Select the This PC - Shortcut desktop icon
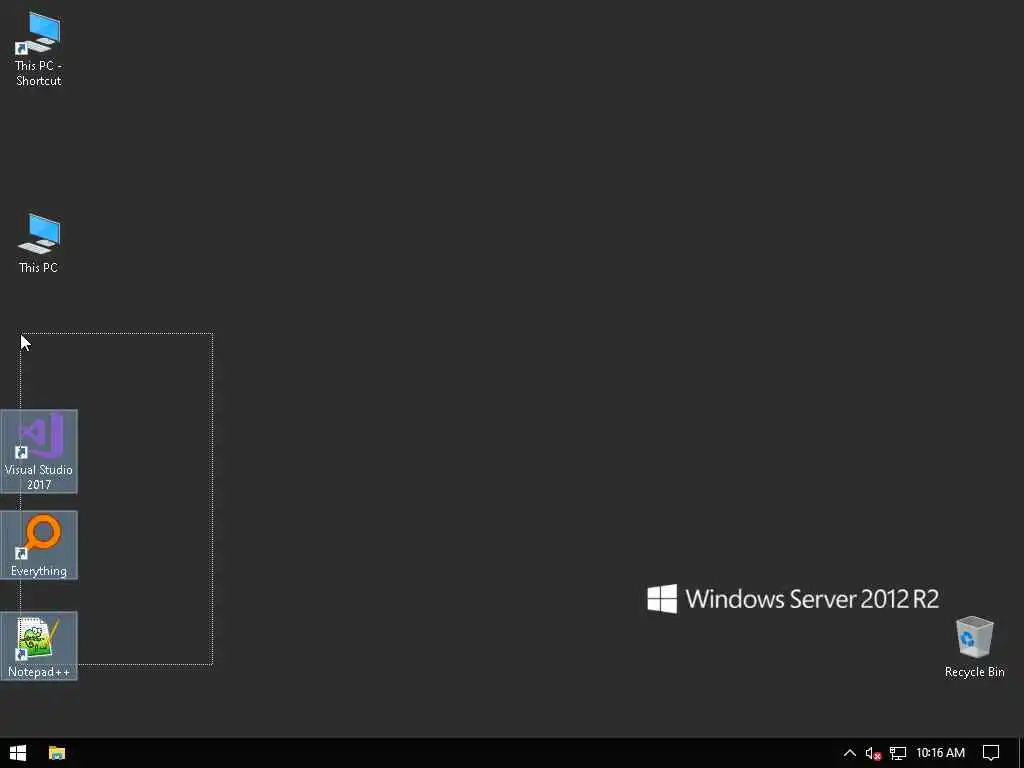 39,49
